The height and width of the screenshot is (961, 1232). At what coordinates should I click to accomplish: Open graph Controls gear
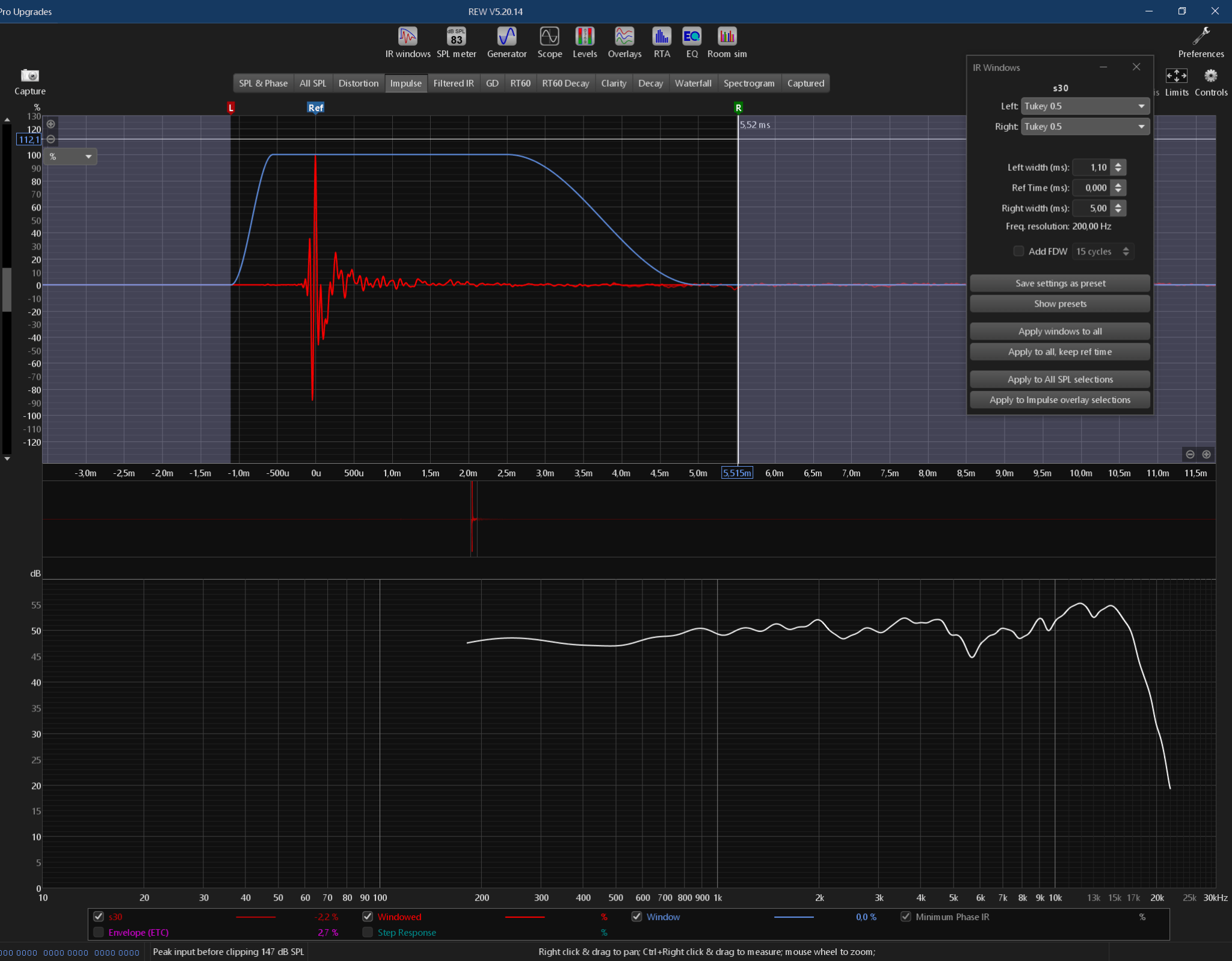coord(1210,82)
